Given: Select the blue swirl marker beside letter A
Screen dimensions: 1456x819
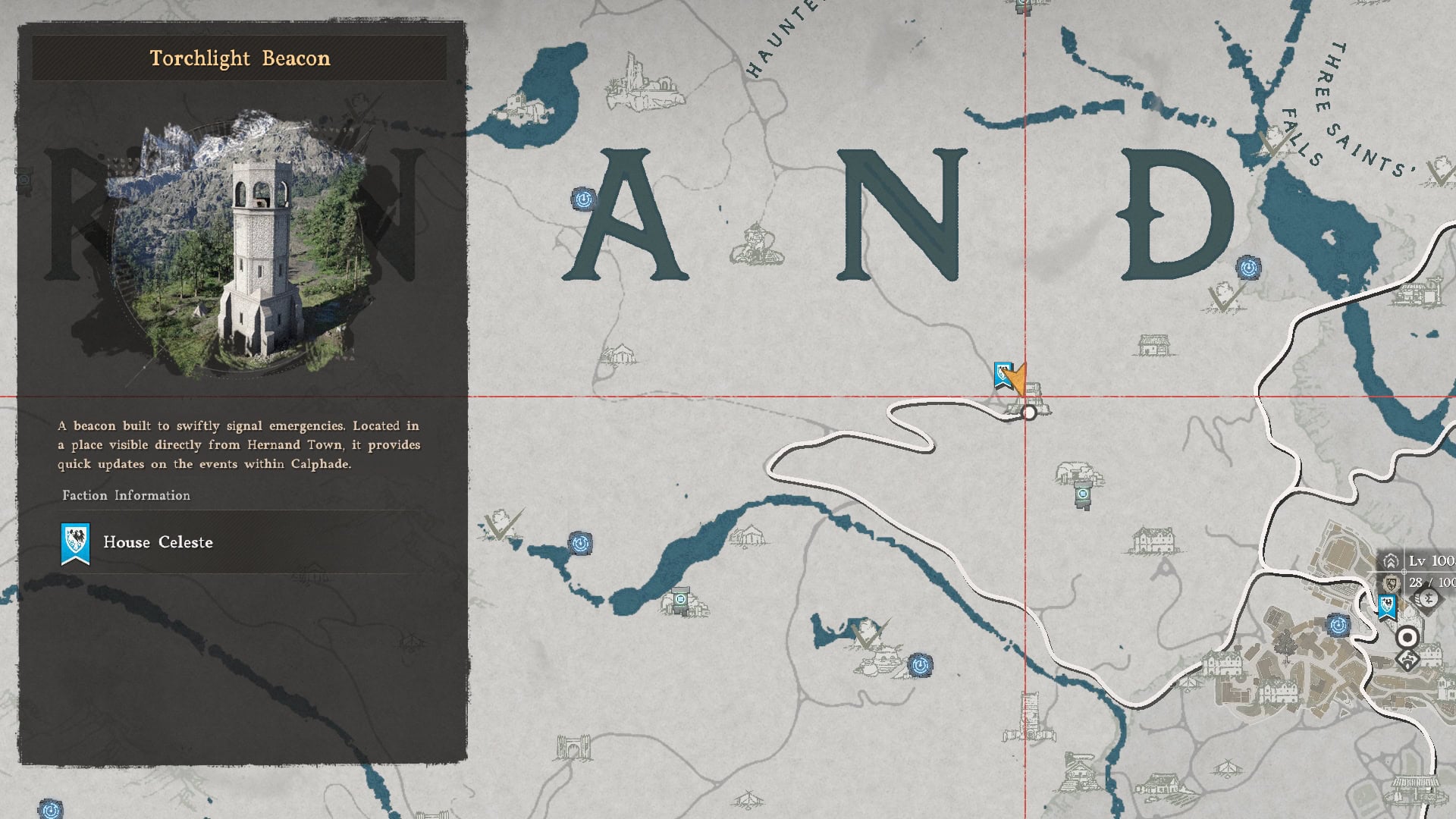Looking at the screenshot, I should (x=583, y=199).
